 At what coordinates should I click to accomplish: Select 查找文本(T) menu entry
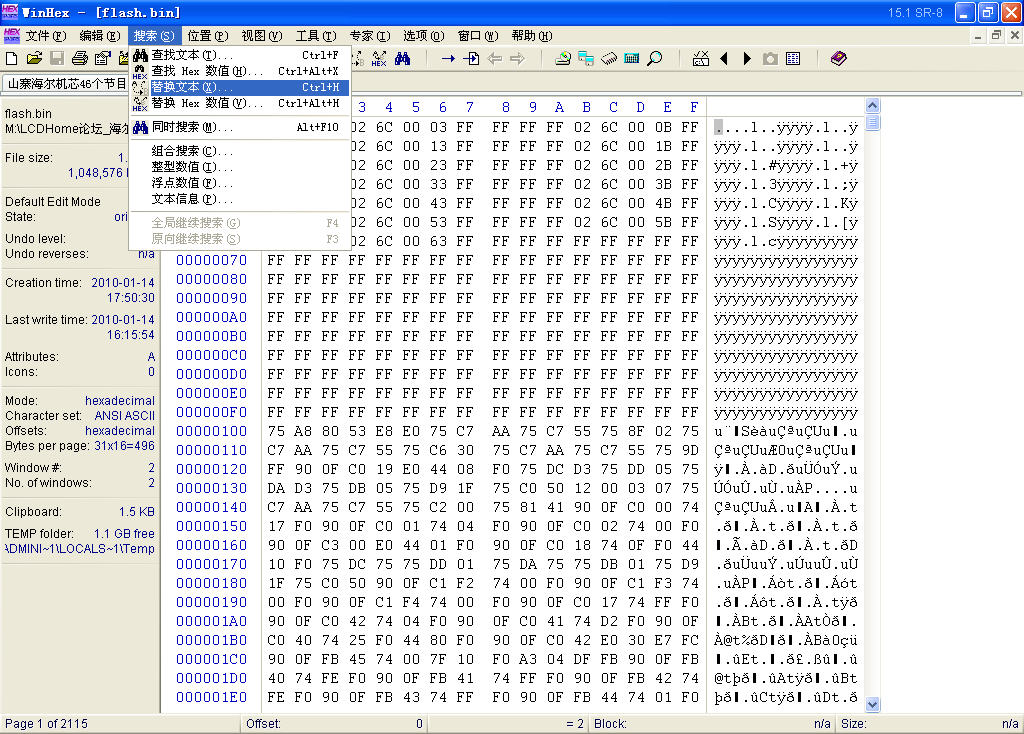(x=240, y=55)
